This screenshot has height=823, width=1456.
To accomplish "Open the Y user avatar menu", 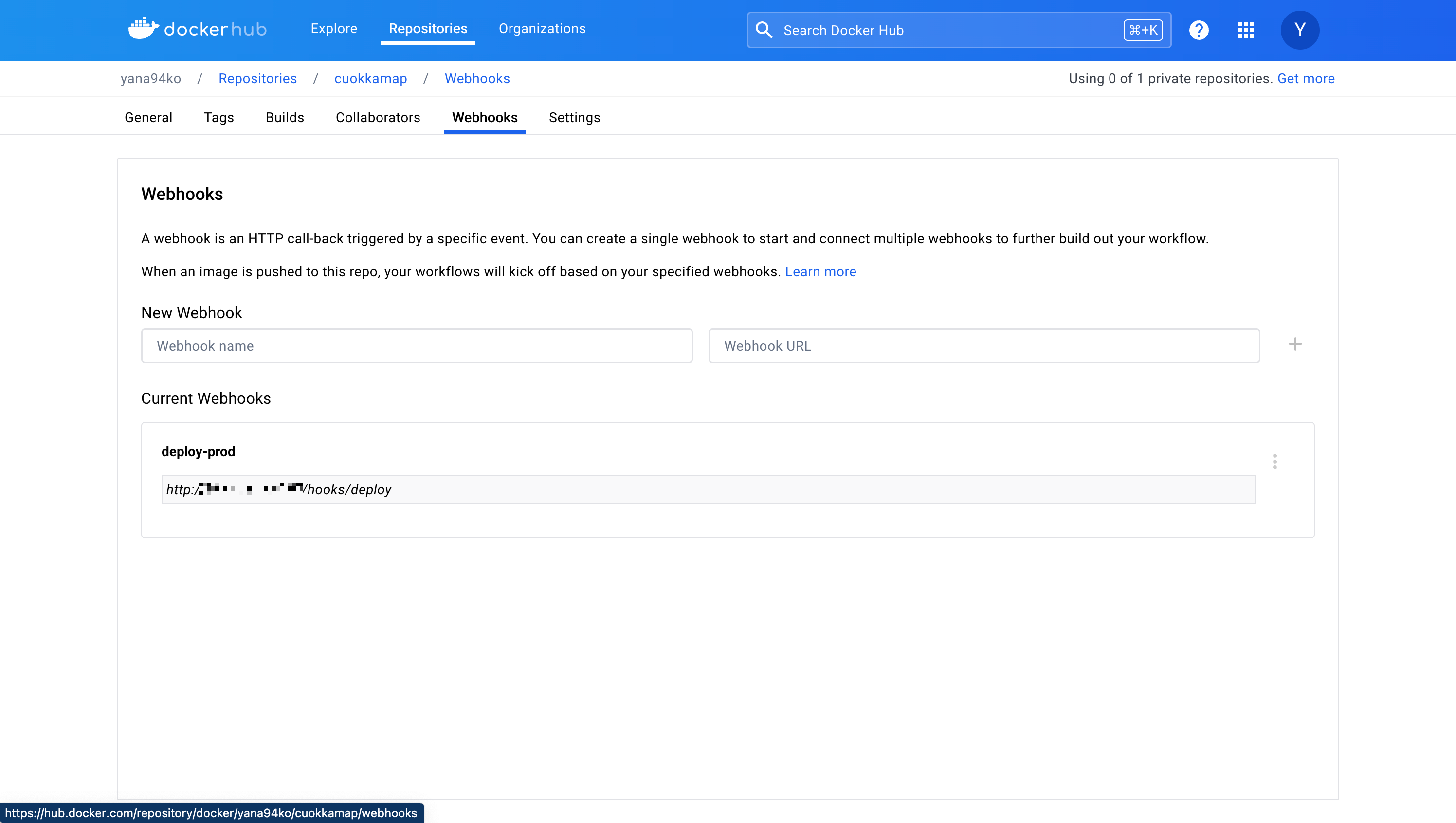I will (x=1299, y=30).
